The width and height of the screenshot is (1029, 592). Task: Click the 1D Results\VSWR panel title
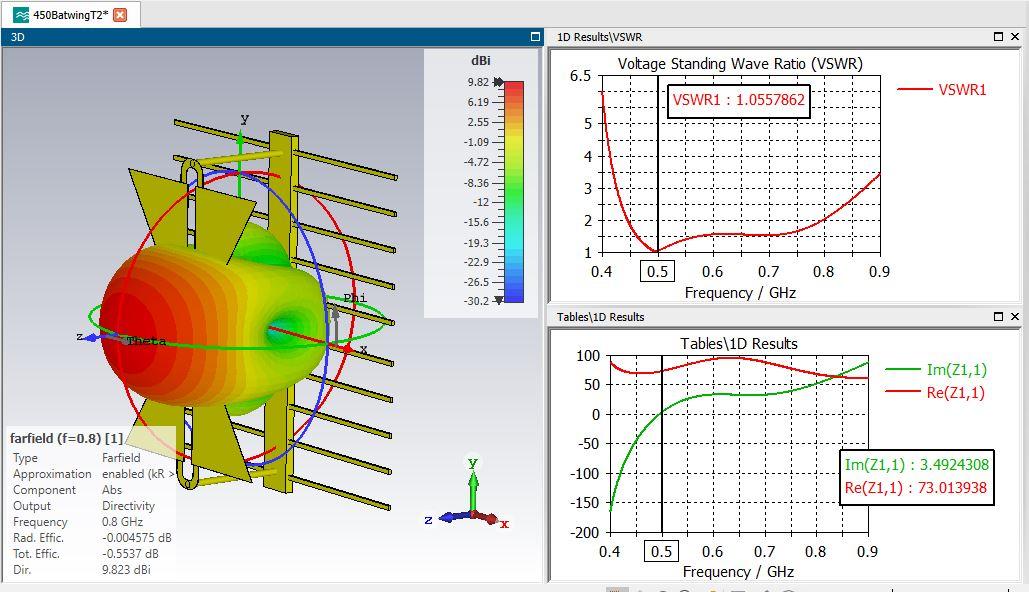(599, 37)
